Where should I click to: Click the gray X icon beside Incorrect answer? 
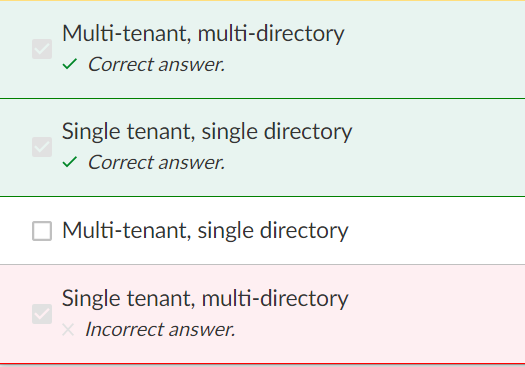[x=68, y=330]
